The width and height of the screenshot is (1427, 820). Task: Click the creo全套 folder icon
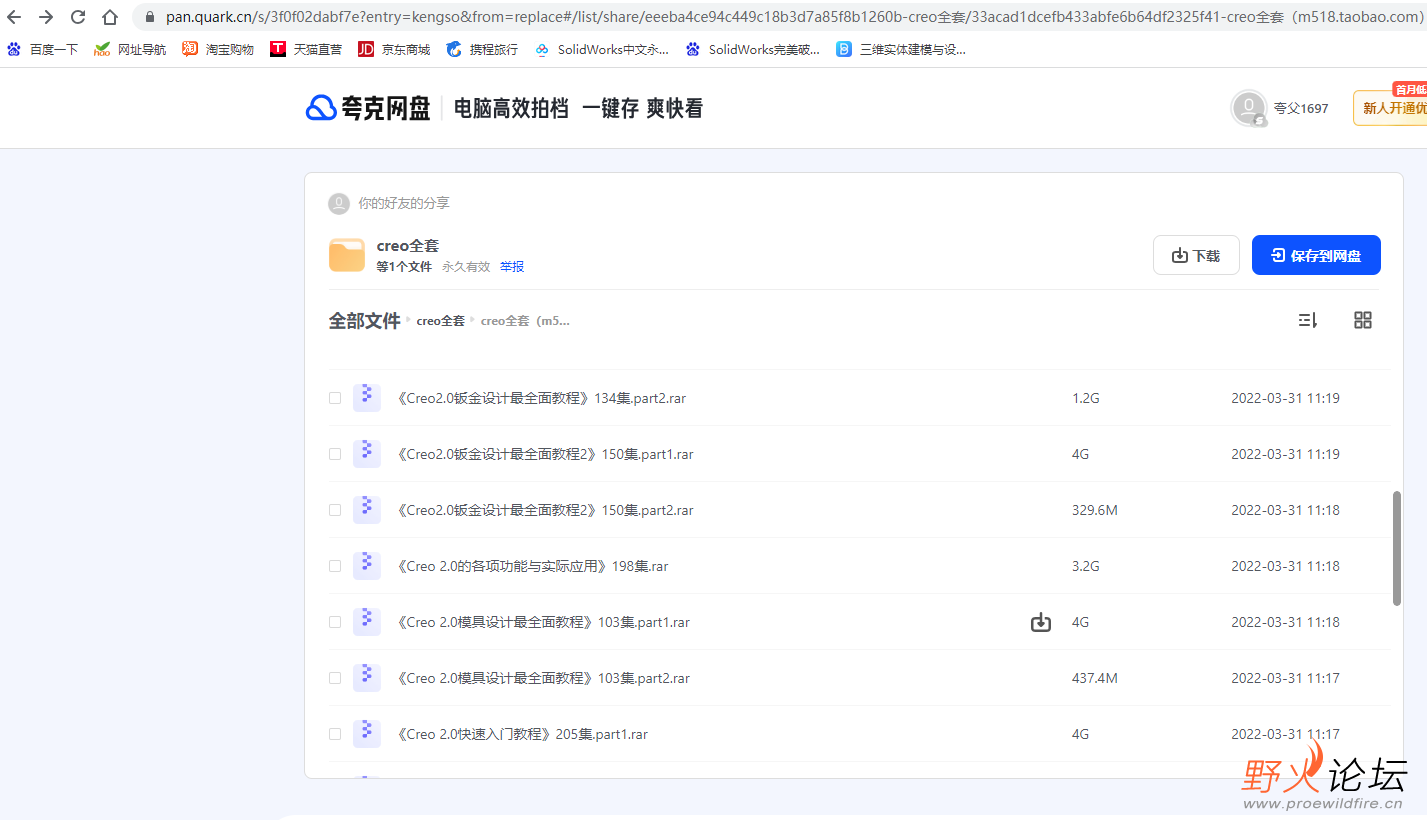(x=347, y=256)
